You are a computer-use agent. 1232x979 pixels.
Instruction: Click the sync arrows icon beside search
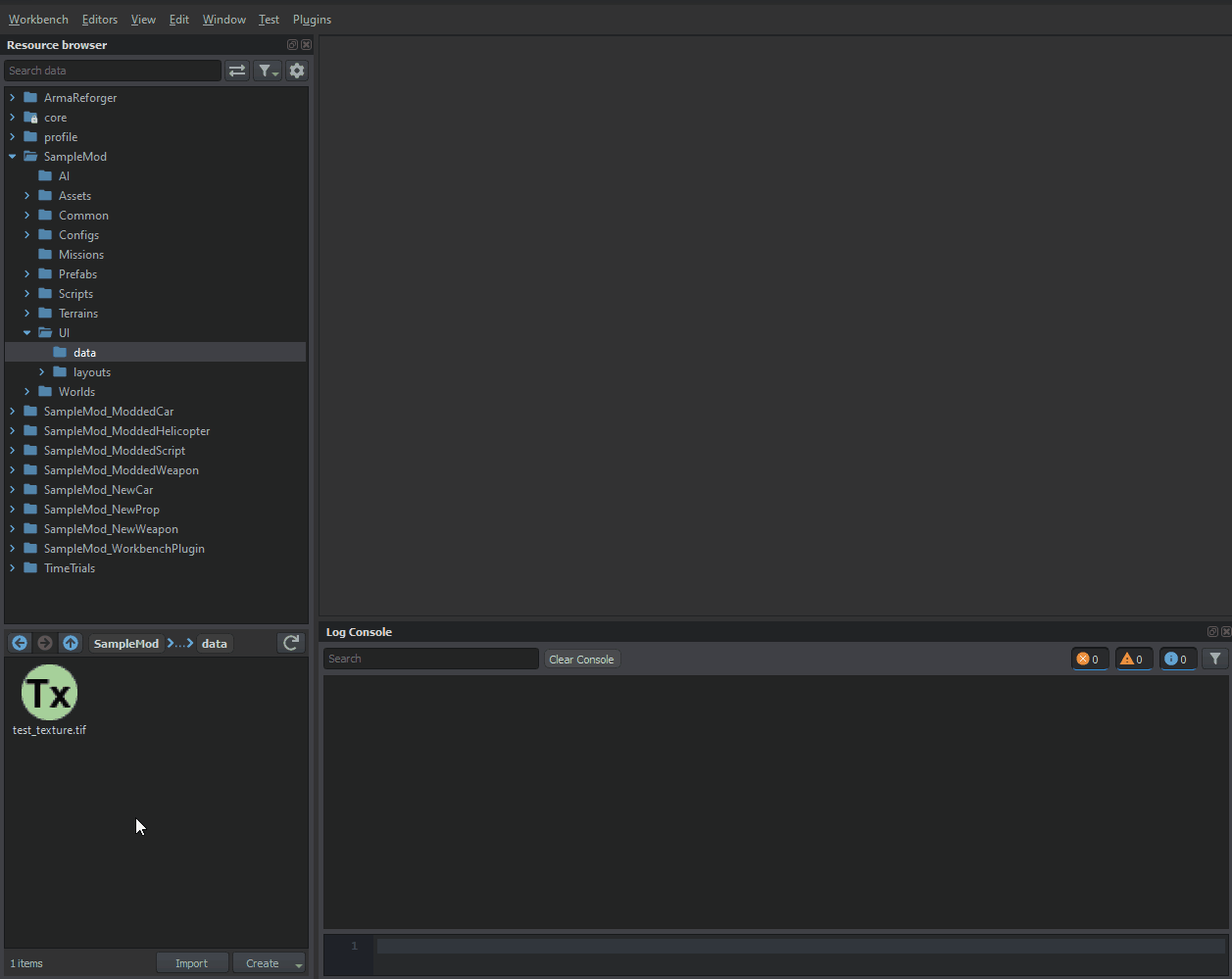(237, 71)
